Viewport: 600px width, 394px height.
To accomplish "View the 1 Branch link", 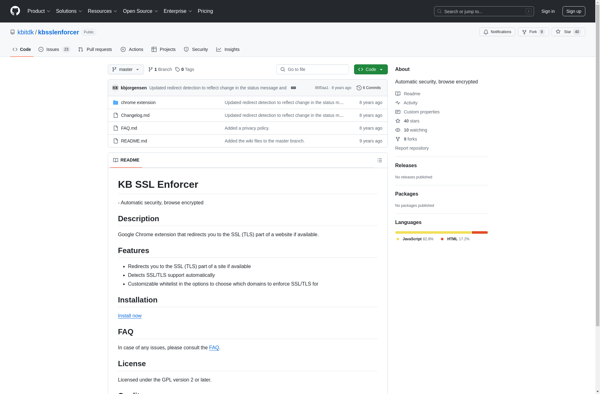I will pyautogui.click(x=160, y=69).
